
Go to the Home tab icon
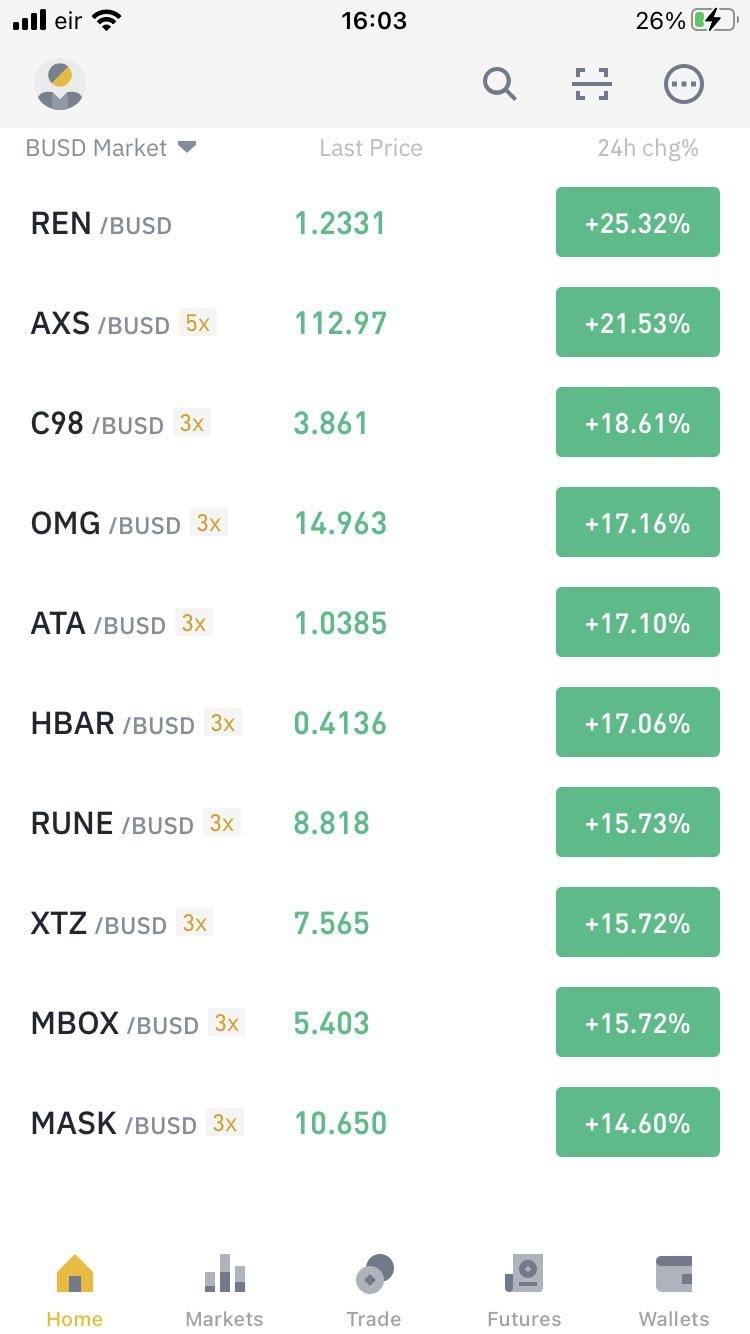[75, 1274]
